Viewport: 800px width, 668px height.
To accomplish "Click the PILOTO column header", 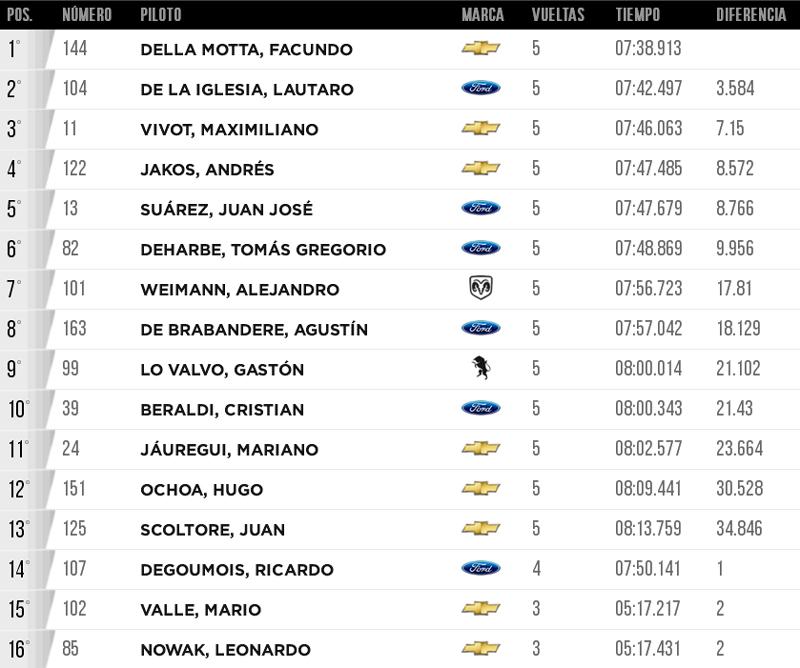I will pyautogui.click(x=161, y=14).
